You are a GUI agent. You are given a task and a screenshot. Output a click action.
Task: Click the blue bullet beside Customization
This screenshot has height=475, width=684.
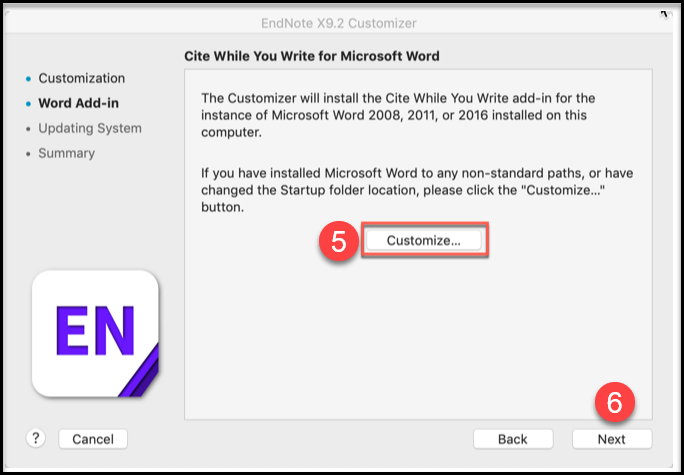click(x=28, y=78)
